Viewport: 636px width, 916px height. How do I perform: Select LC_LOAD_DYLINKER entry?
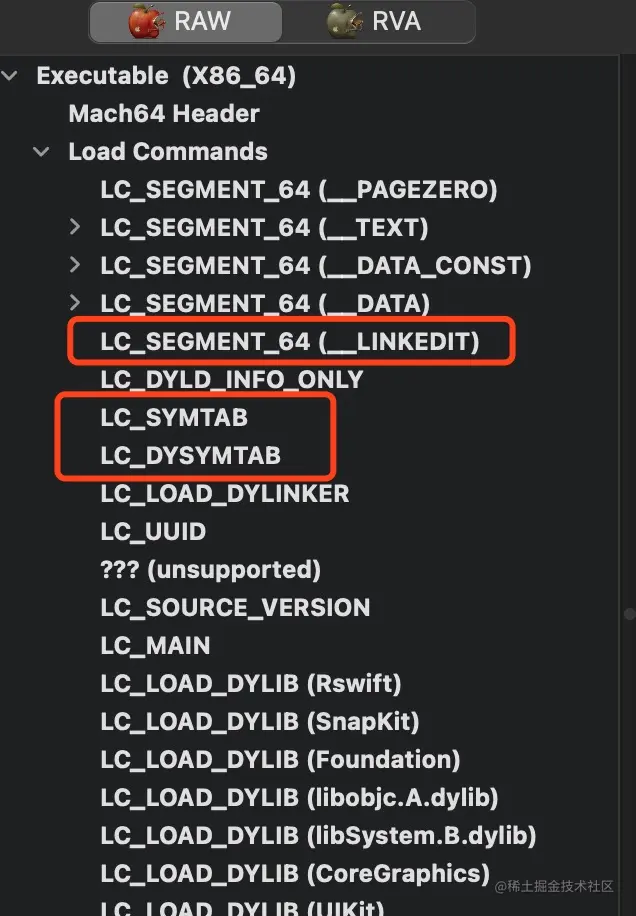(x=225, y=494)
